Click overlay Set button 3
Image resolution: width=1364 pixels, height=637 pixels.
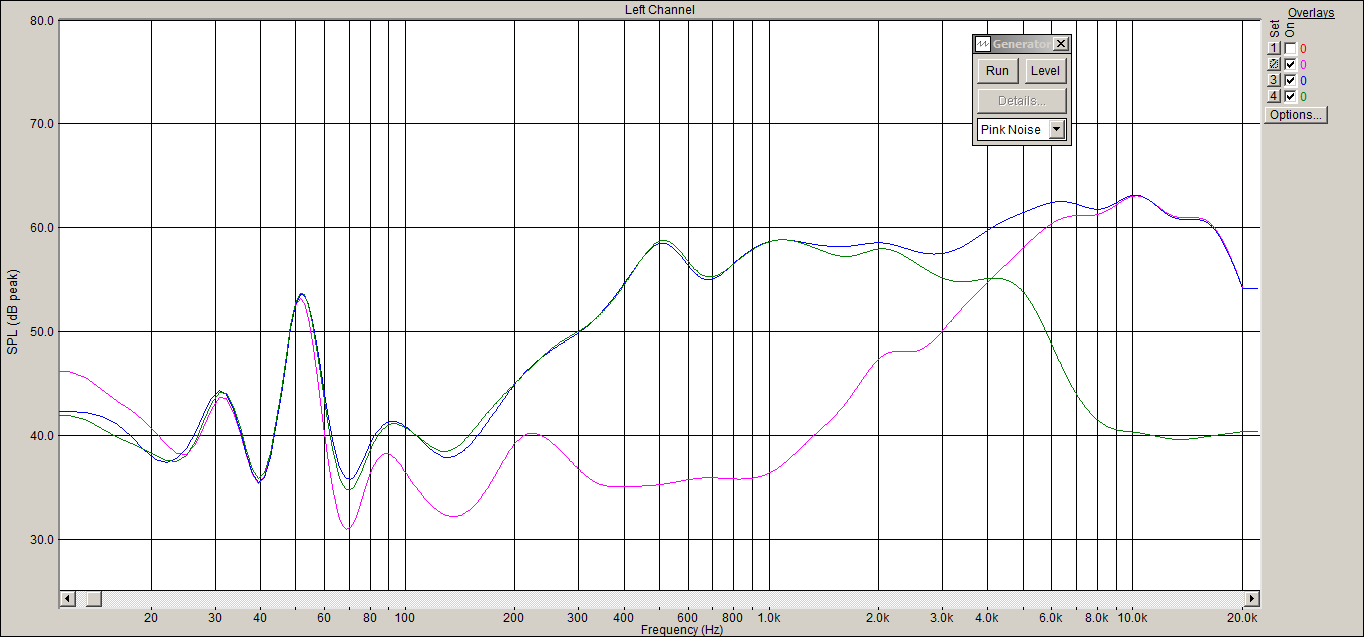tap(1274, 80)
